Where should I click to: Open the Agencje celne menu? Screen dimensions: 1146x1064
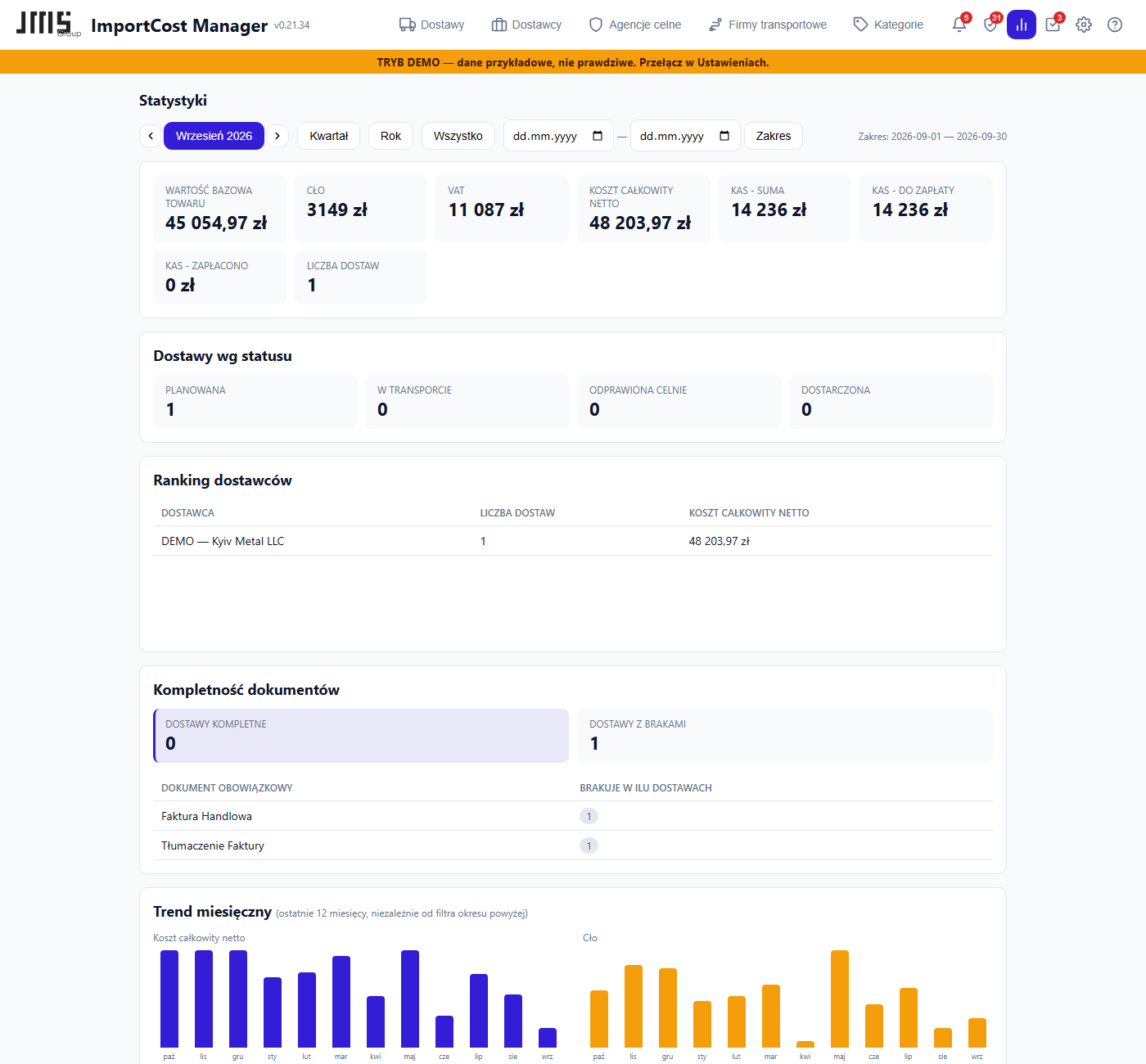(x=635, y=25)
